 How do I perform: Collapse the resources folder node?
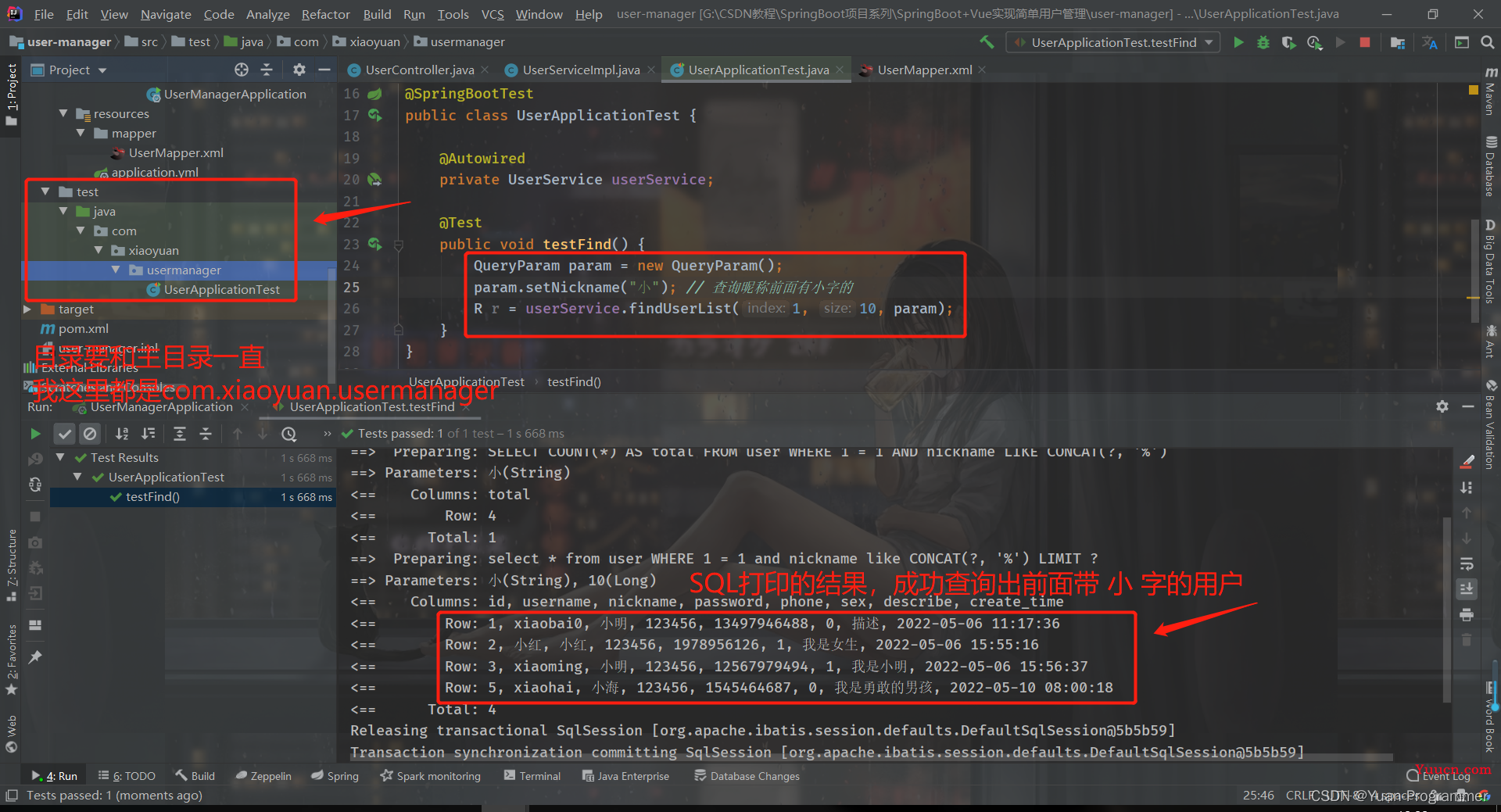point(63,114)
